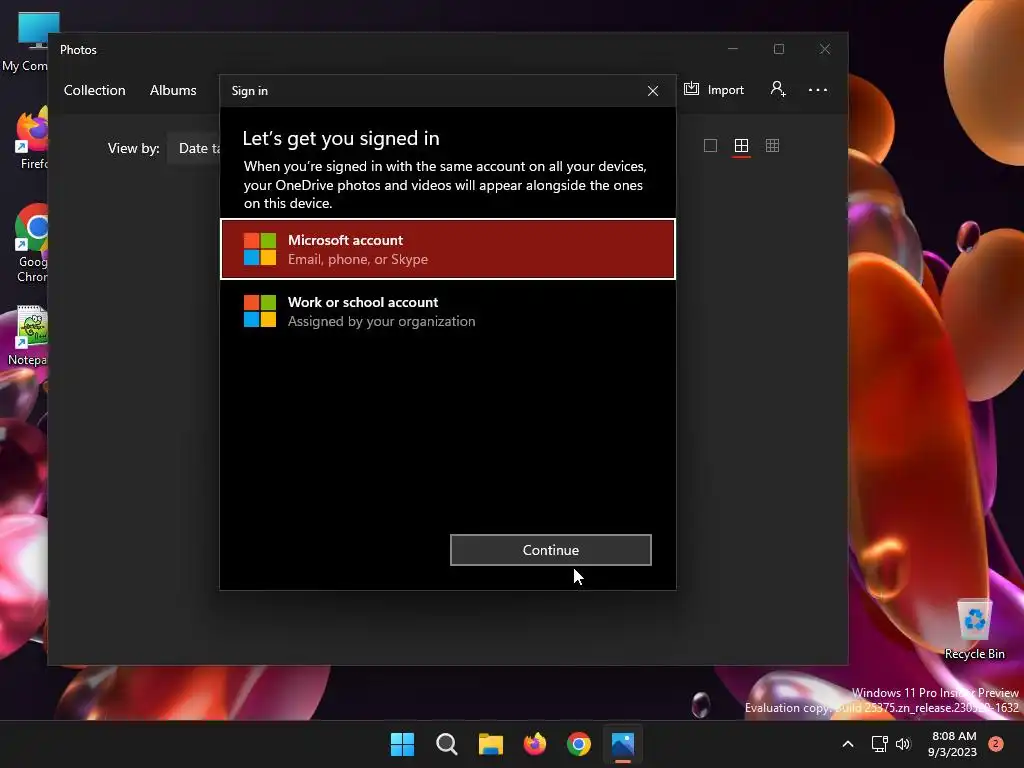Open the Windows Start menu
Screen dimensions: 1024x768
(x=402, y=744)
